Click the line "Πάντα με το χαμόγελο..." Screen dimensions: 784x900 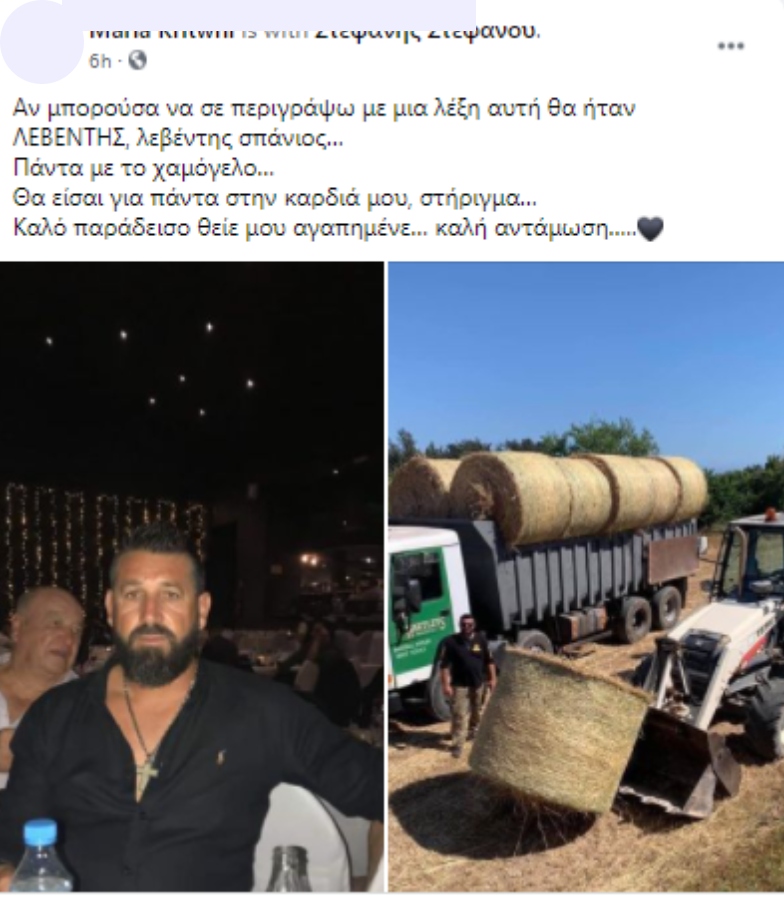coord(143,169)
